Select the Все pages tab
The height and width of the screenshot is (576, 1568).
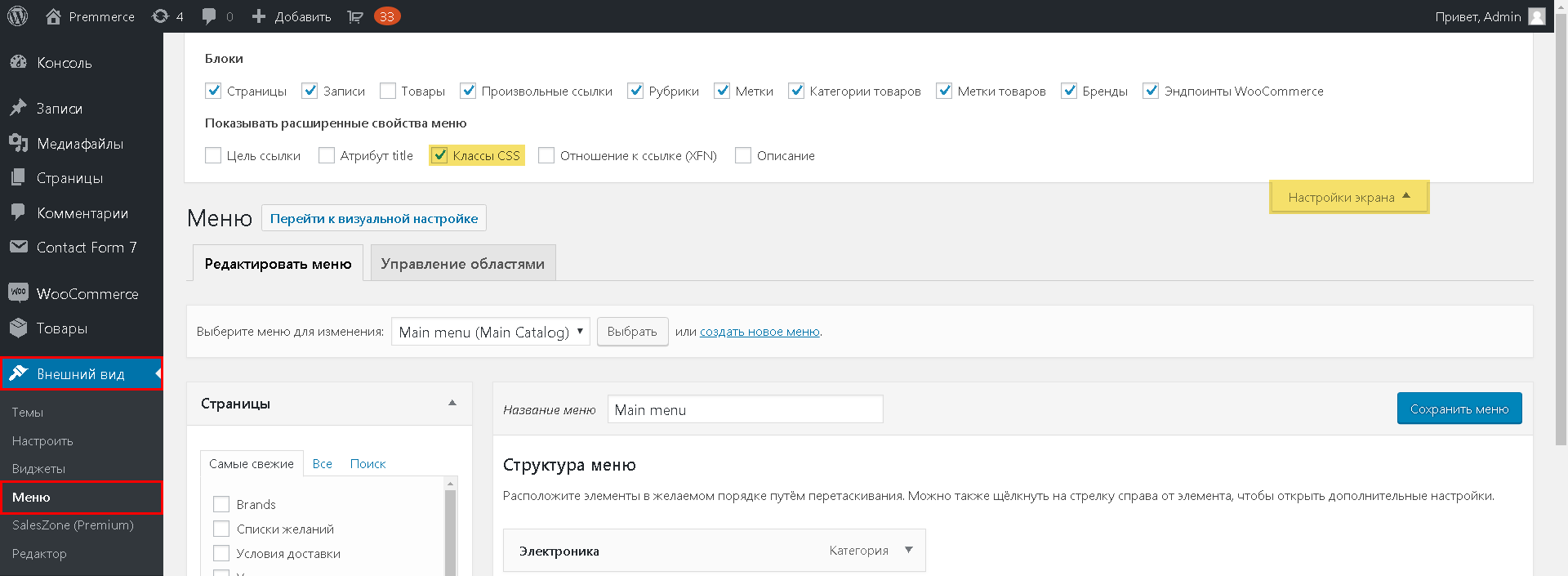(x=323, y=463)
